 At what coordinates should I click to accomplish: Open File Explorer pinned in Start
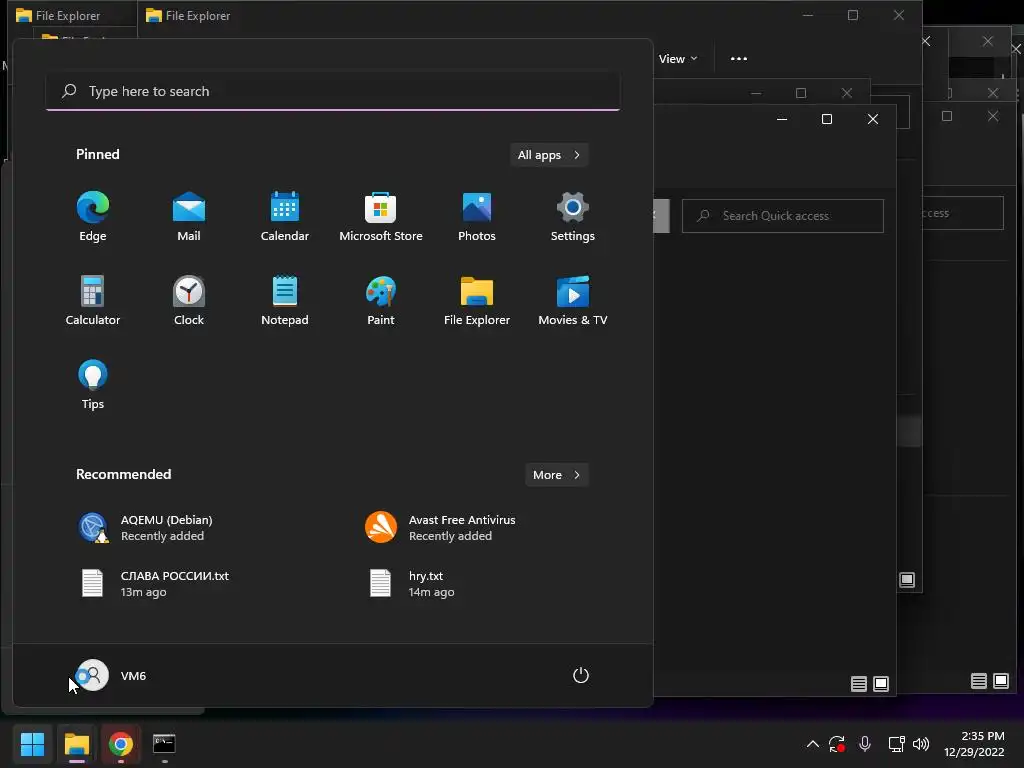pyautogui.click(x=477, y=300)
